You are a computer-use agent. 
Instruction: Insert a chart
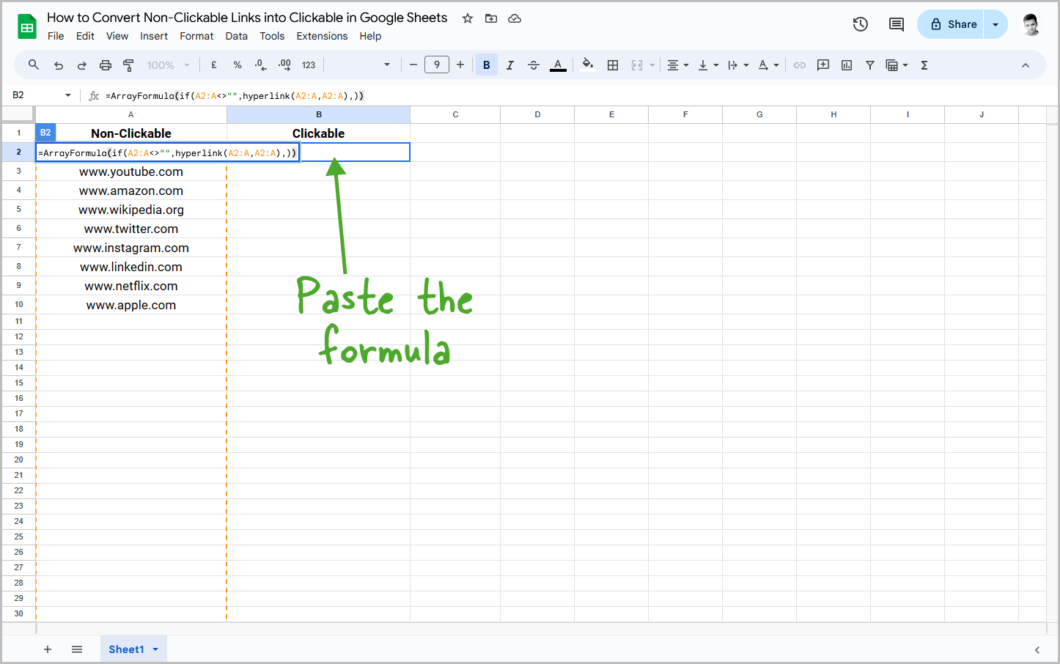[x=846, y=65]
